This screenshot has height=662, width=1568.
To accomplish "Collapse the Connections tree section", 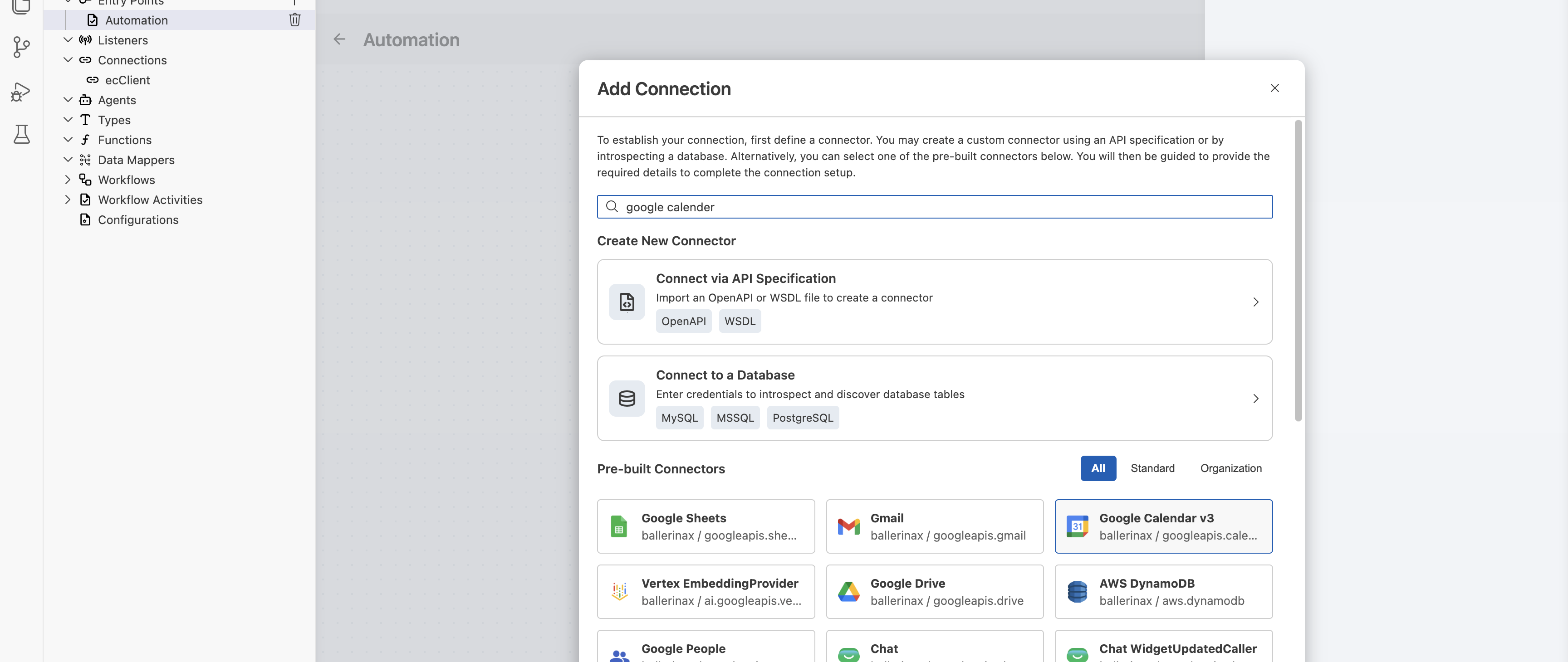I will [x=68, y=60].
